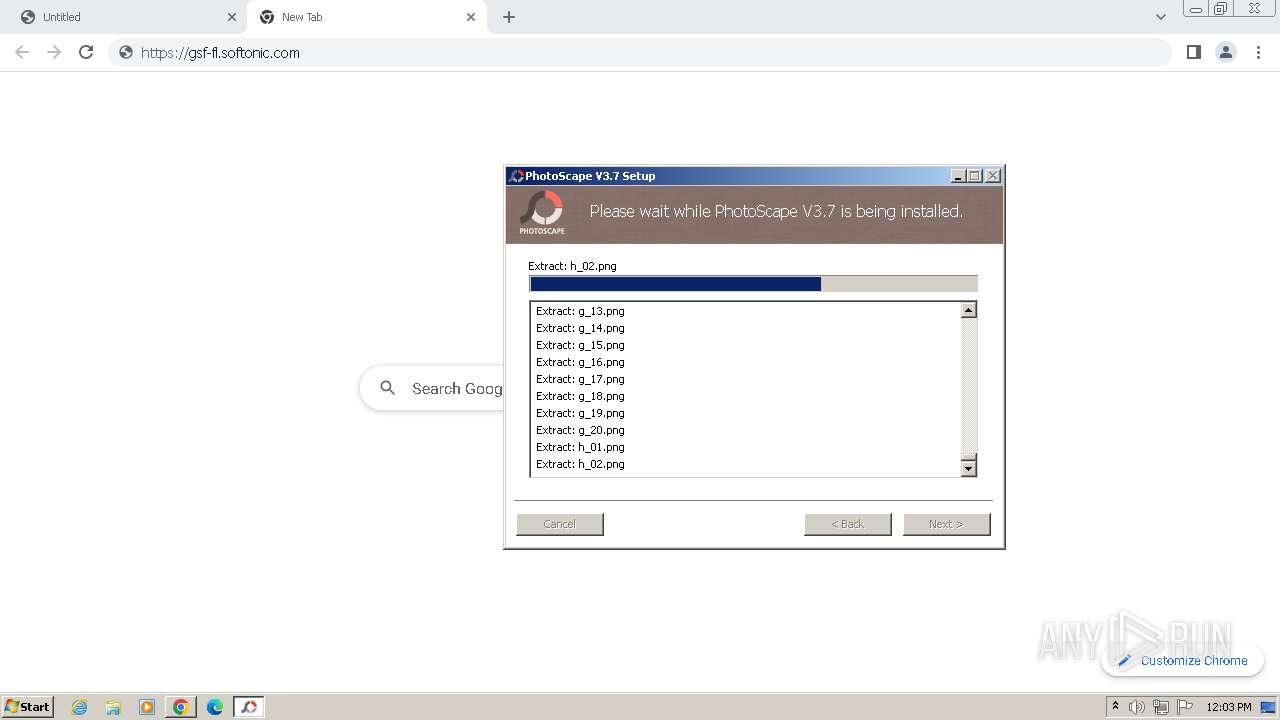The image size is (1280, 720).
Task: Click the Next button in Setup
Action: pyautogui.click(x=947, y=524)
